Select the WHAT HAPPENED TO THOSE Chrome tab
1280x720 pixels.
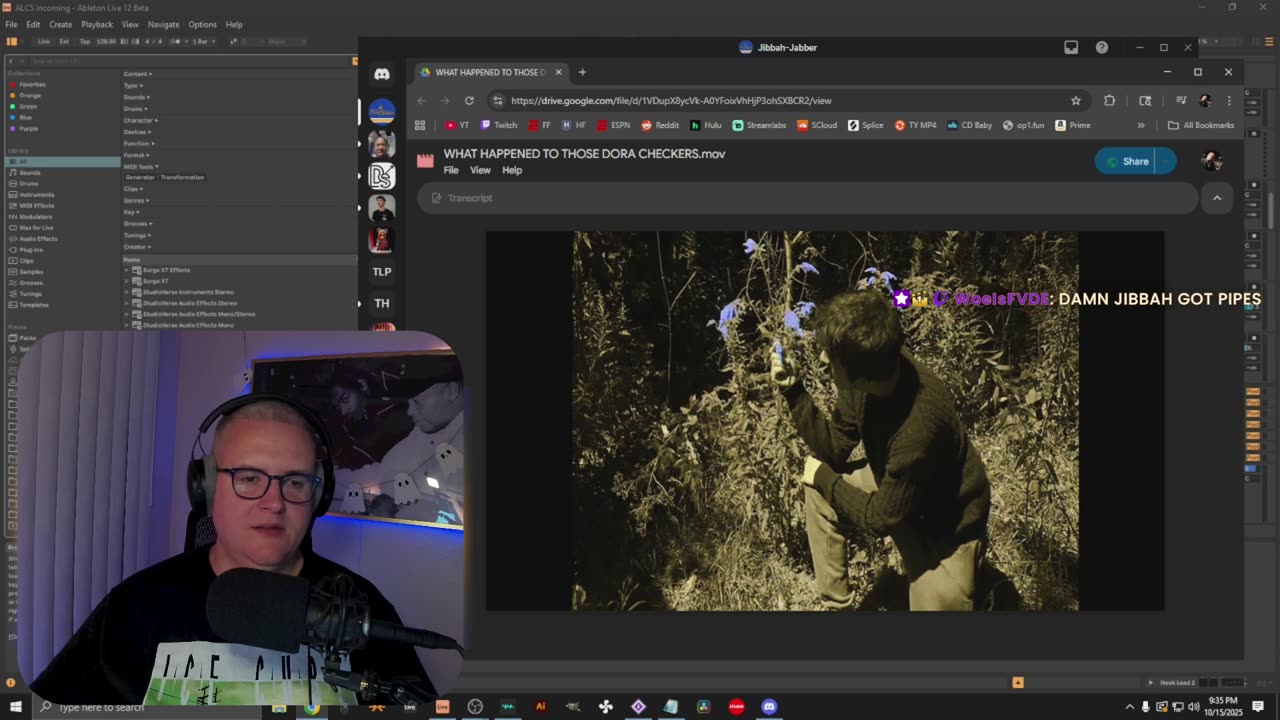490,72
